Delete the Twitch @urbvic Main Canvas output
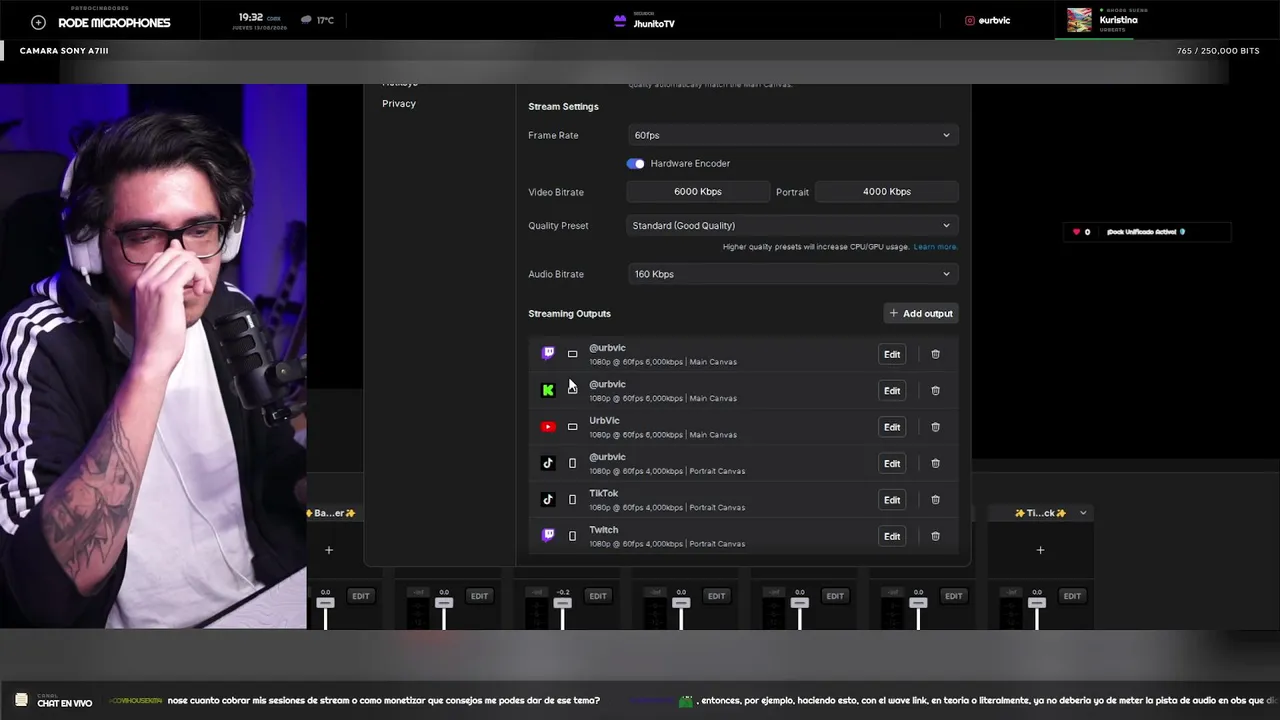Viewport: 1280px width, 720px height. point(936,354)
